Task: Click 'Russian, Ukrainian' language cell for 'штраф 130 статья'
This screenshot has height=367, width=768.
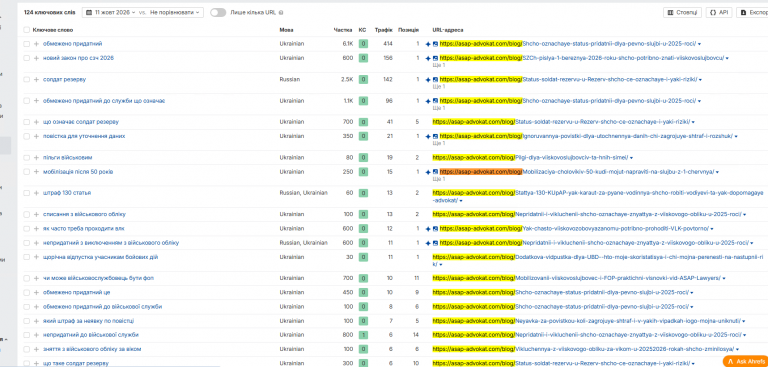Action: (x=303, y=193)
